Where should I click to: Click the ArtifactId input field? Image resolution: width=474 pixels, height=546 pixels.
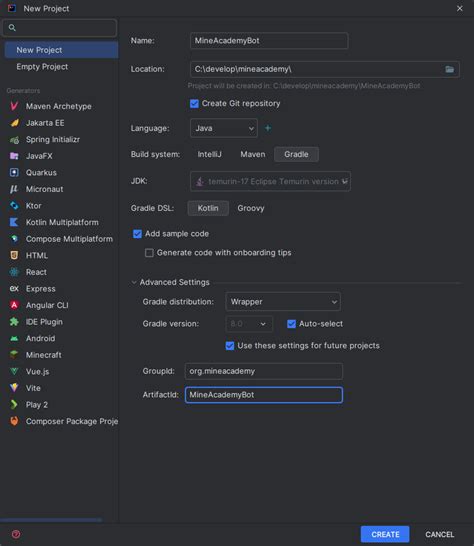coord(264,395)
